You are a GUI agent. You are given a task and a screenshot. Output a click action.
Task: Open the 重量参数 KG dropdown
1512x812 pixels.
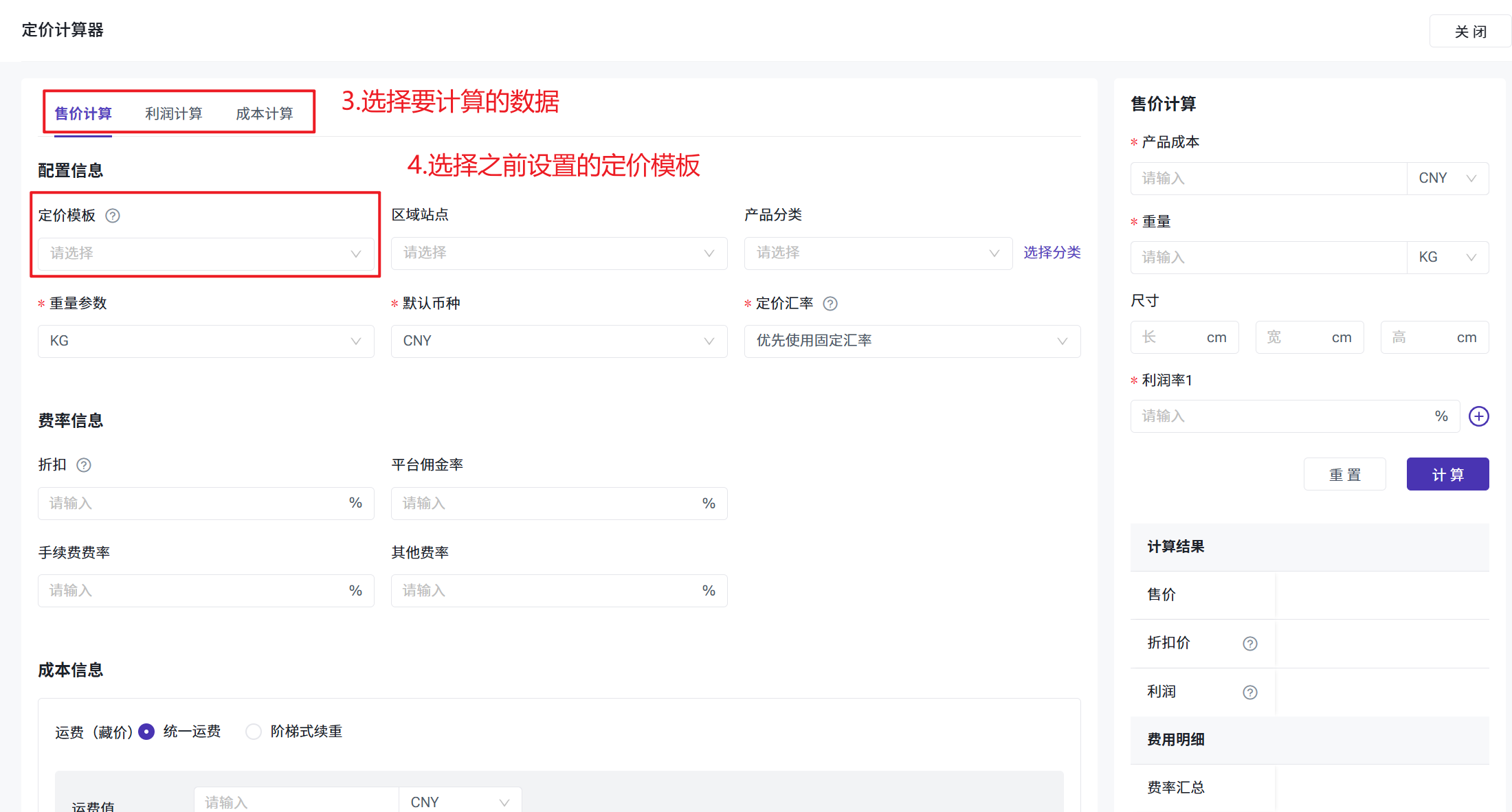(x=205, y=341)
